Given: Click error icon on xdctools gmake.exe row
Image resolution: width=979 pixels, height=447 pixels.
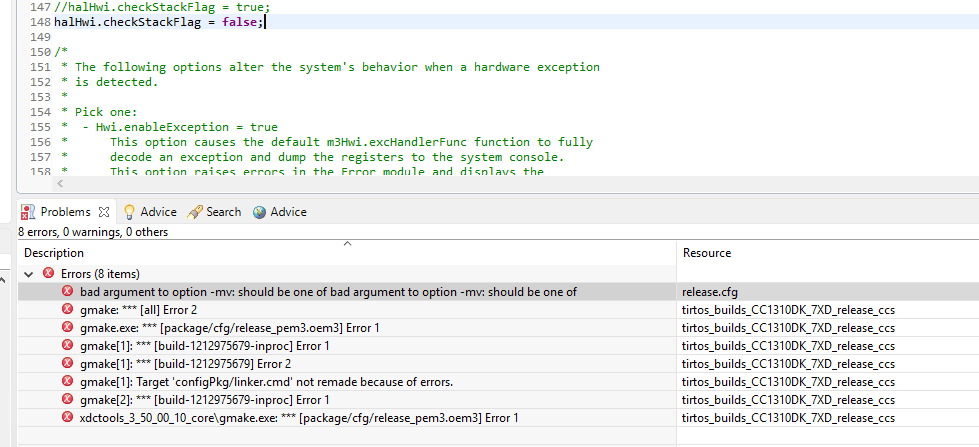Looking at the screenshot, I should (68, 417).
